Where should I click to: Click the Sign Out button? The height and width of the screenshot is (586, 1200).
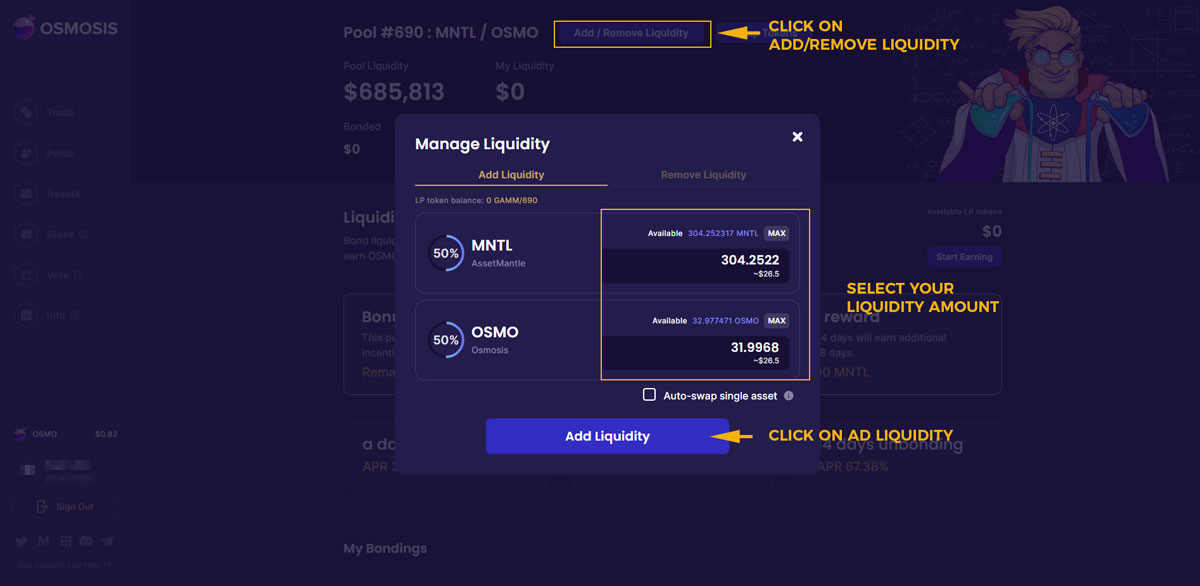(x=64, y=506)
